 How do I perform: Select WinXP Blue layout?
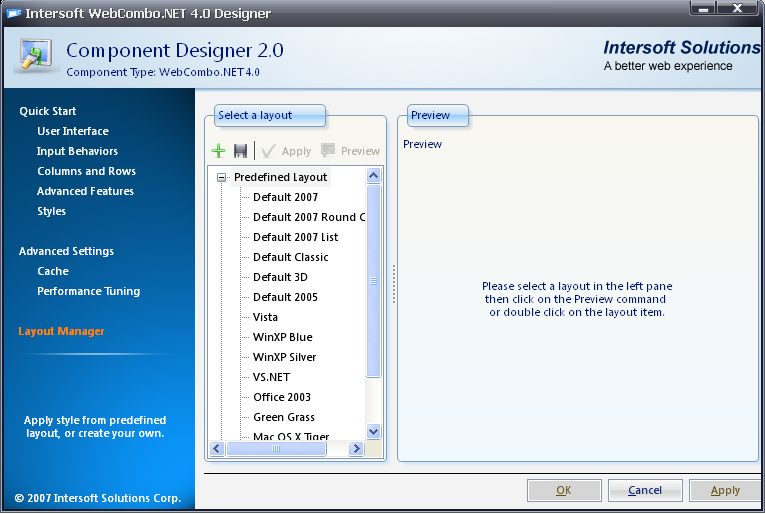(x=282, y=337)
